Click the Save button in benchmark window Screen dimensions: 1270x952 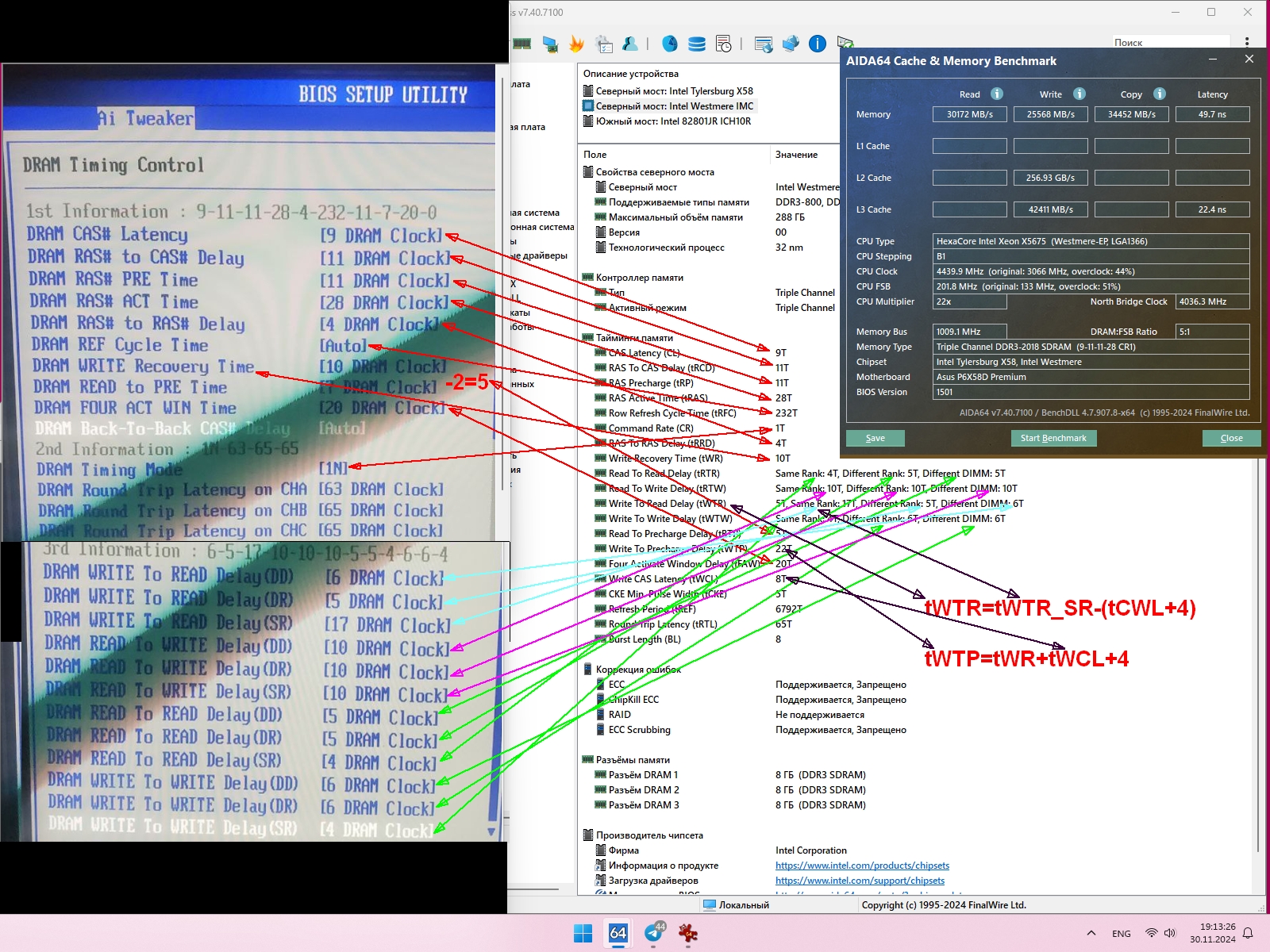click(x=876, y=438)
